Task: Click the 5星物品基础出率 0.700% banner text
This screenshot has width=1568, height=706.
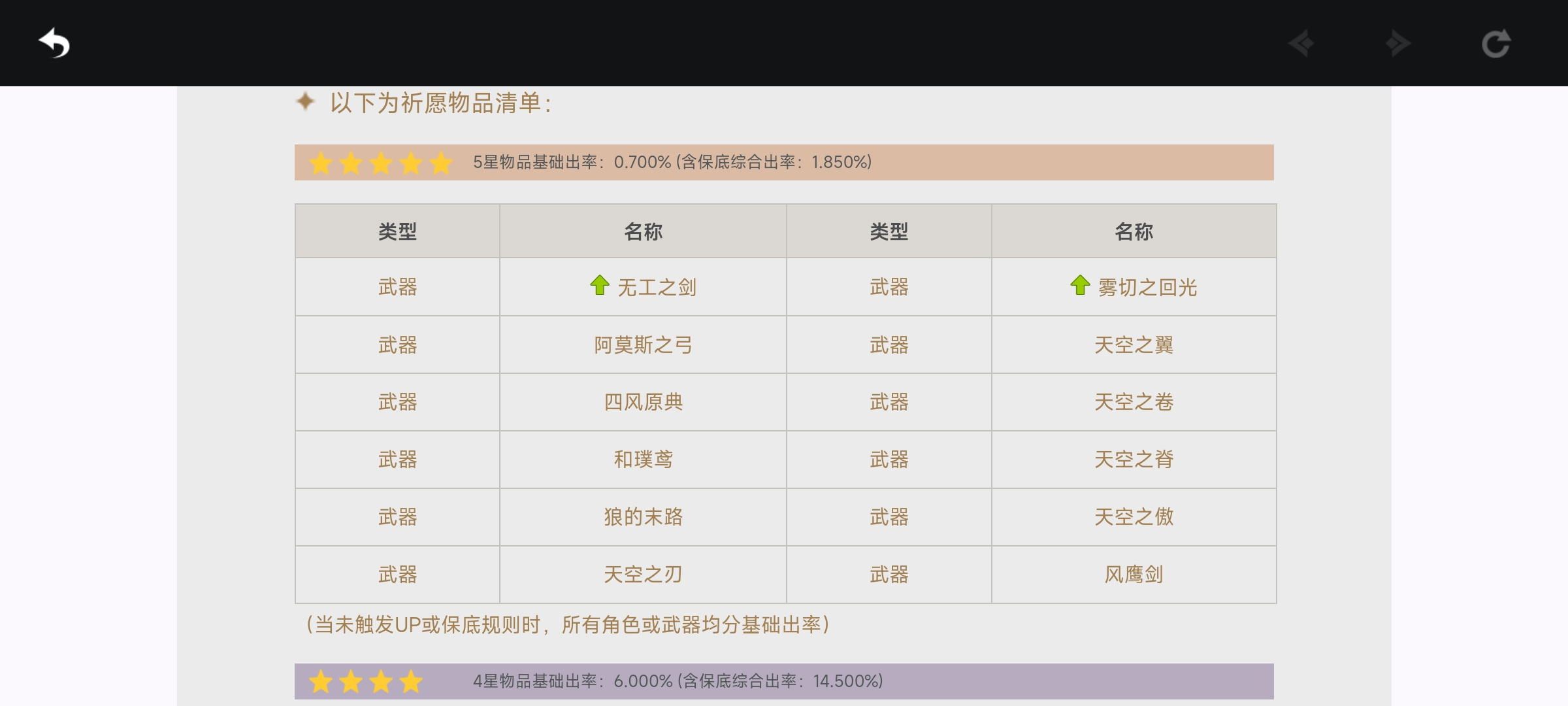Action: coord(672,162)
